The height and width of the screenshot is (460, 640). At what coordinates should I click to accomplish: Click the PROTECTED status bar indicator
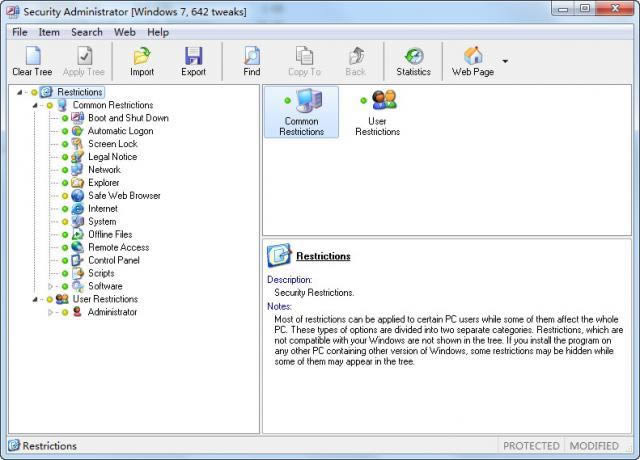[x=531, y=446]
